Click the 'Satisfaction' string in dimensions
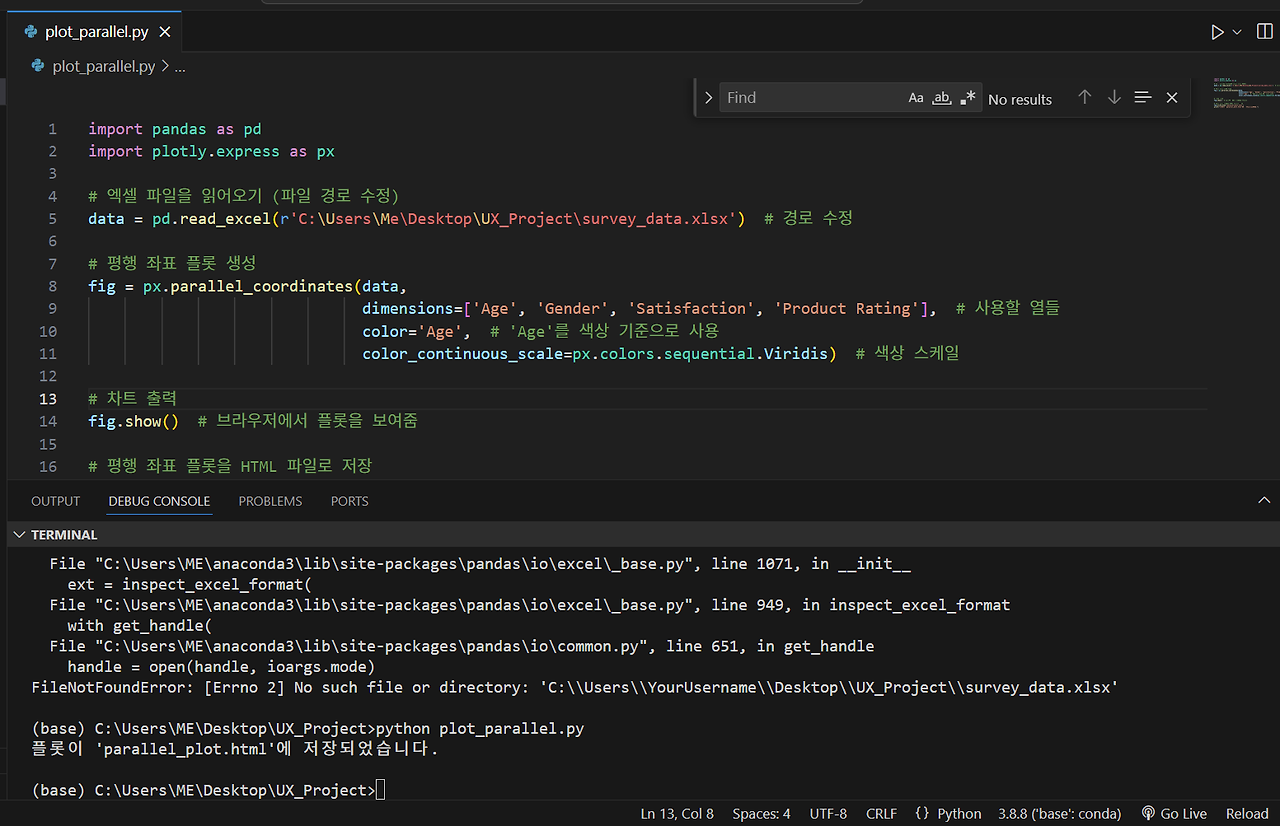 coord(692,308)
